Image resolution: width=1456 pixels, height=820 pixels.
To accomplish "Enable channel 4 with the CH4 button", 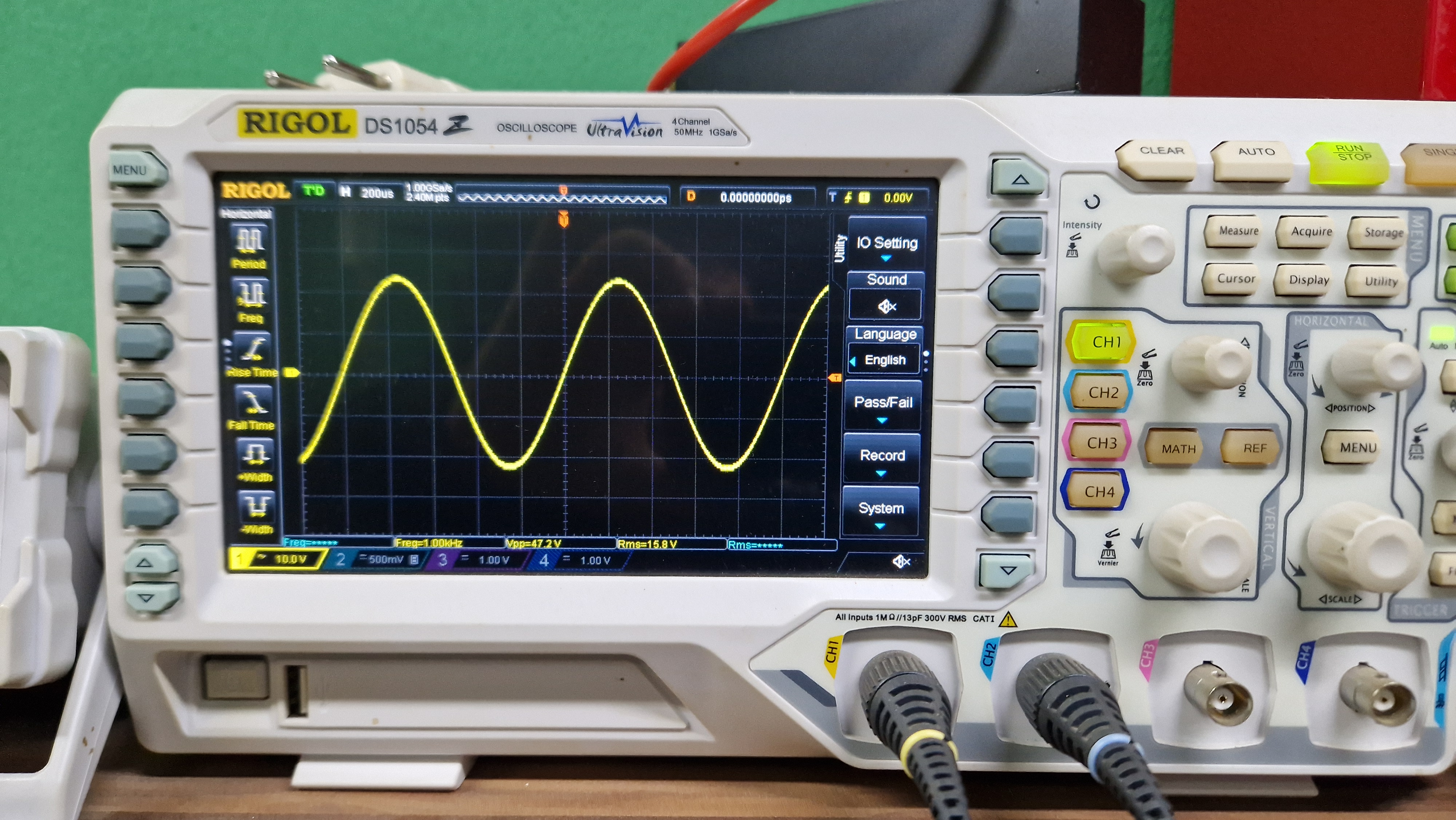I will [x=1095, y=491].
